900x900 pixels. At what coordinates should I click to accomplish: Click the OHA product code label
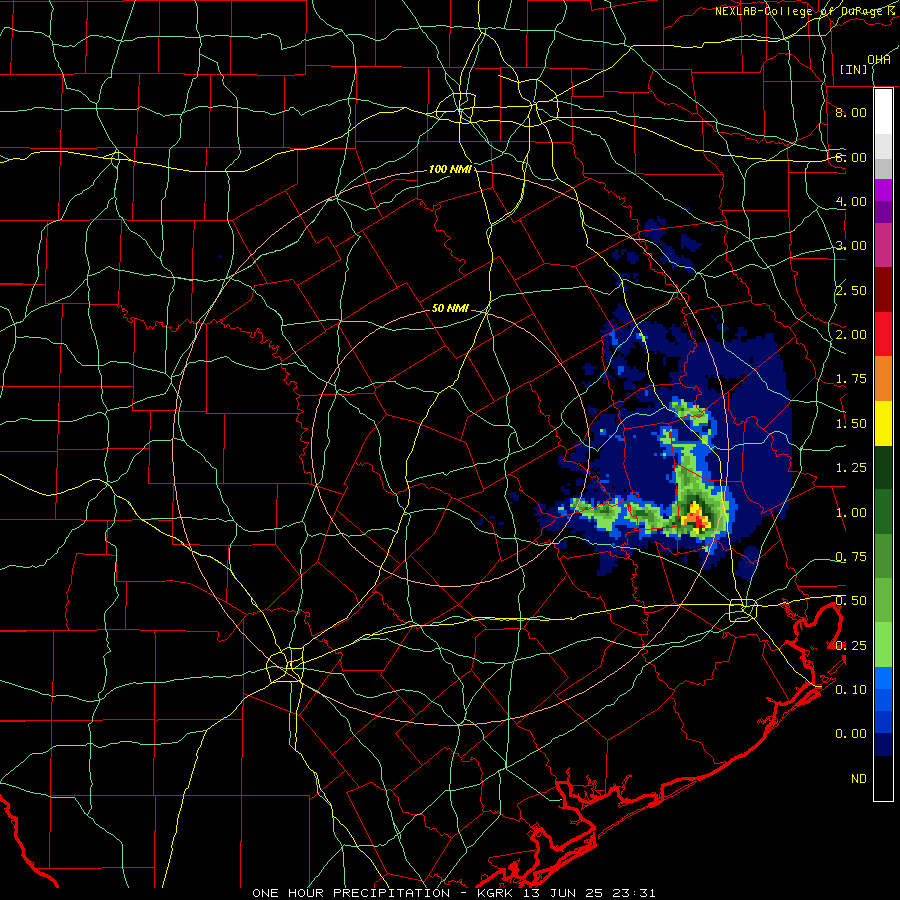(x=879, y=59)
